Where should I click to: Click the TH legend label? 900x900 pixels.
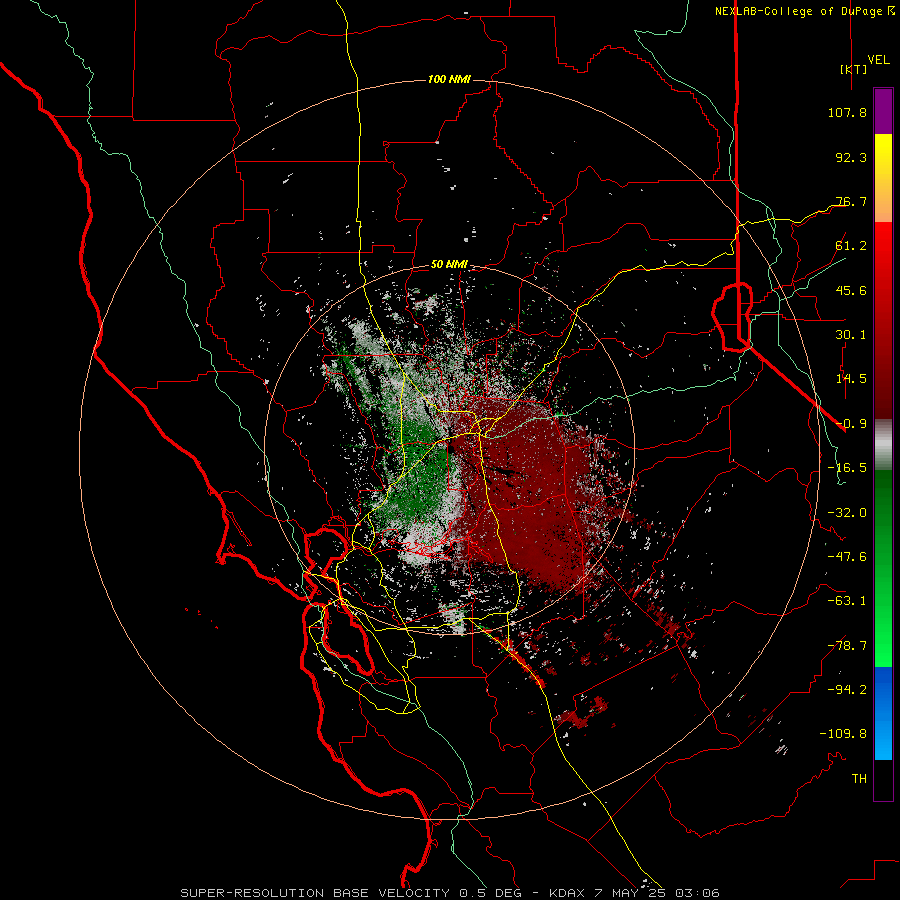[x=859, y=779]
